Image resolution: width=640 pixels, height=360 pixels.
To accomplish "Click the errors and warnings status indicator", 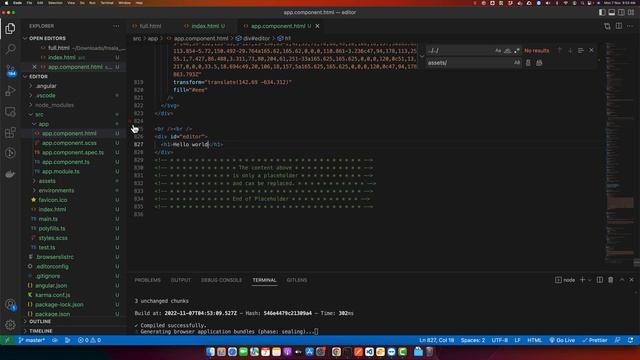I will 89,340.
